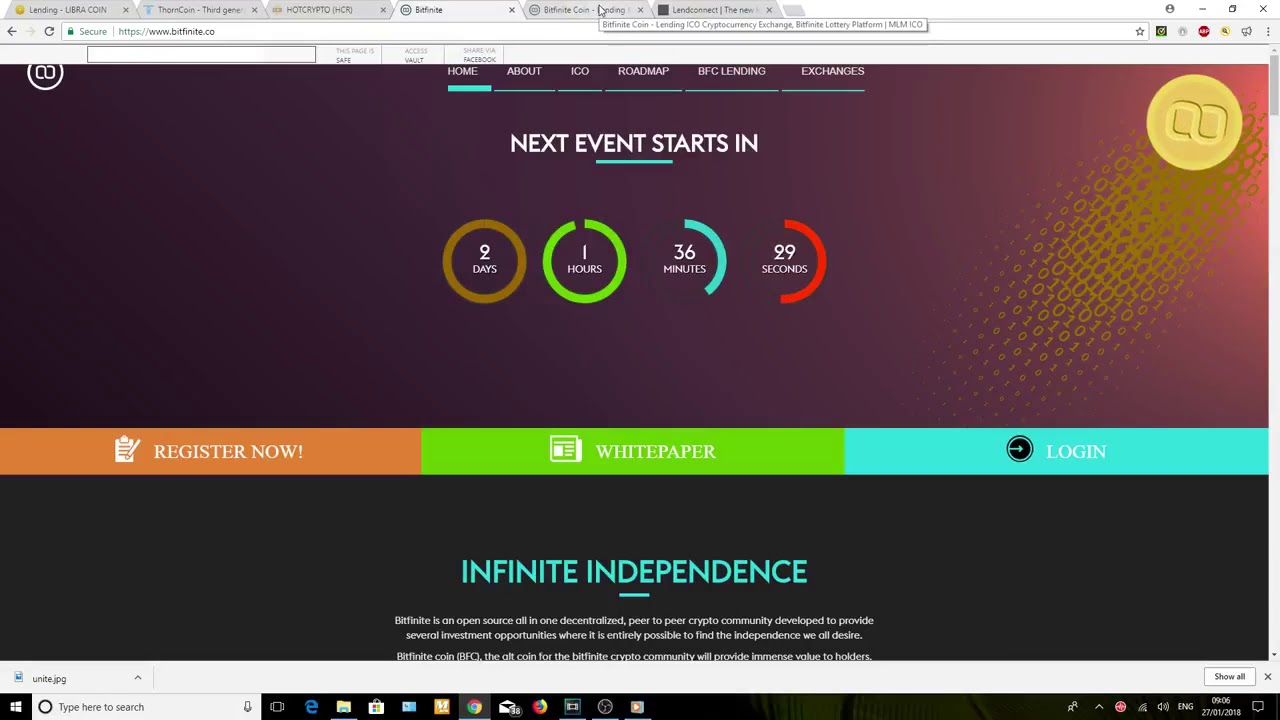Click the Login arrow circle icon
Viewport: 1280px width, 720px height.
[1019, 450]
